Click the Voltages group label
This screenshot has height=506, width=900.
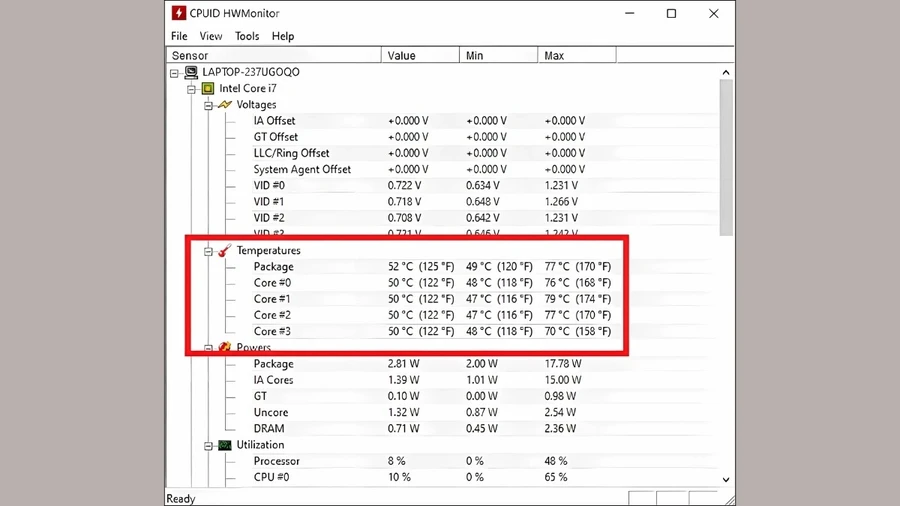tap(256, 104)
